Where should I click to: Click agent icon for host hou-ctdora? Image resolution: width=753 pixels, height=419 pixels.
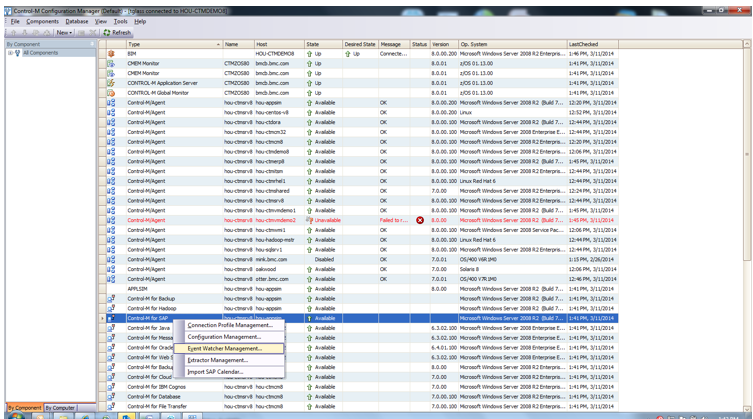111,122
